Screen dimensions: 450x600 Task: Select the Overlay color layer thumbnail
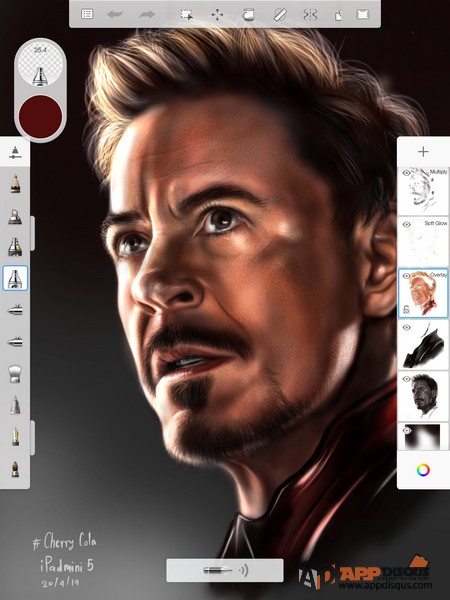423,293
